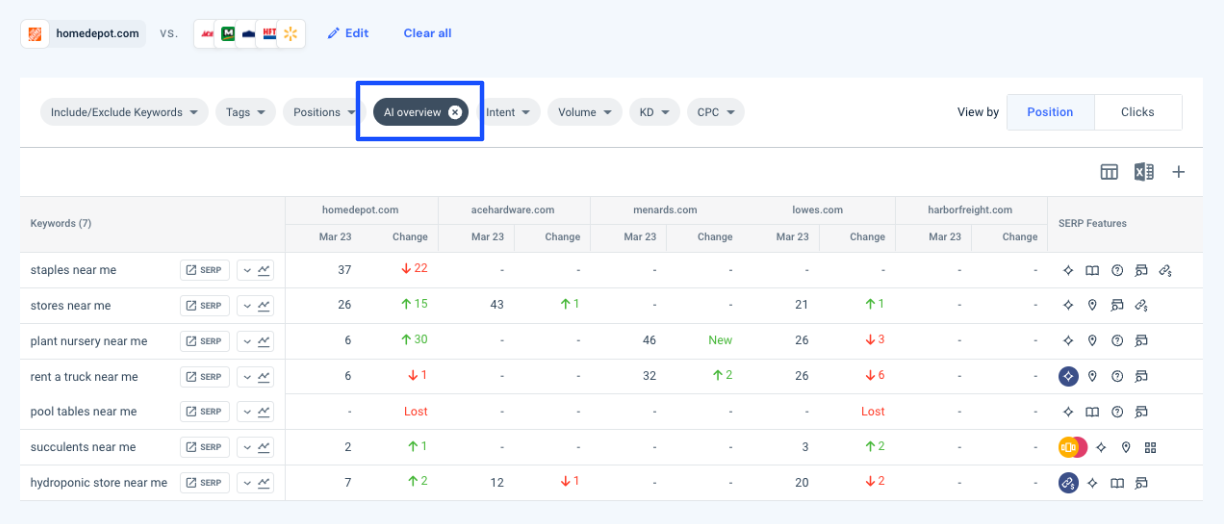Open SERP for hydroponic store near me
Screen dimensions: 1224x524
coord(205,482)
